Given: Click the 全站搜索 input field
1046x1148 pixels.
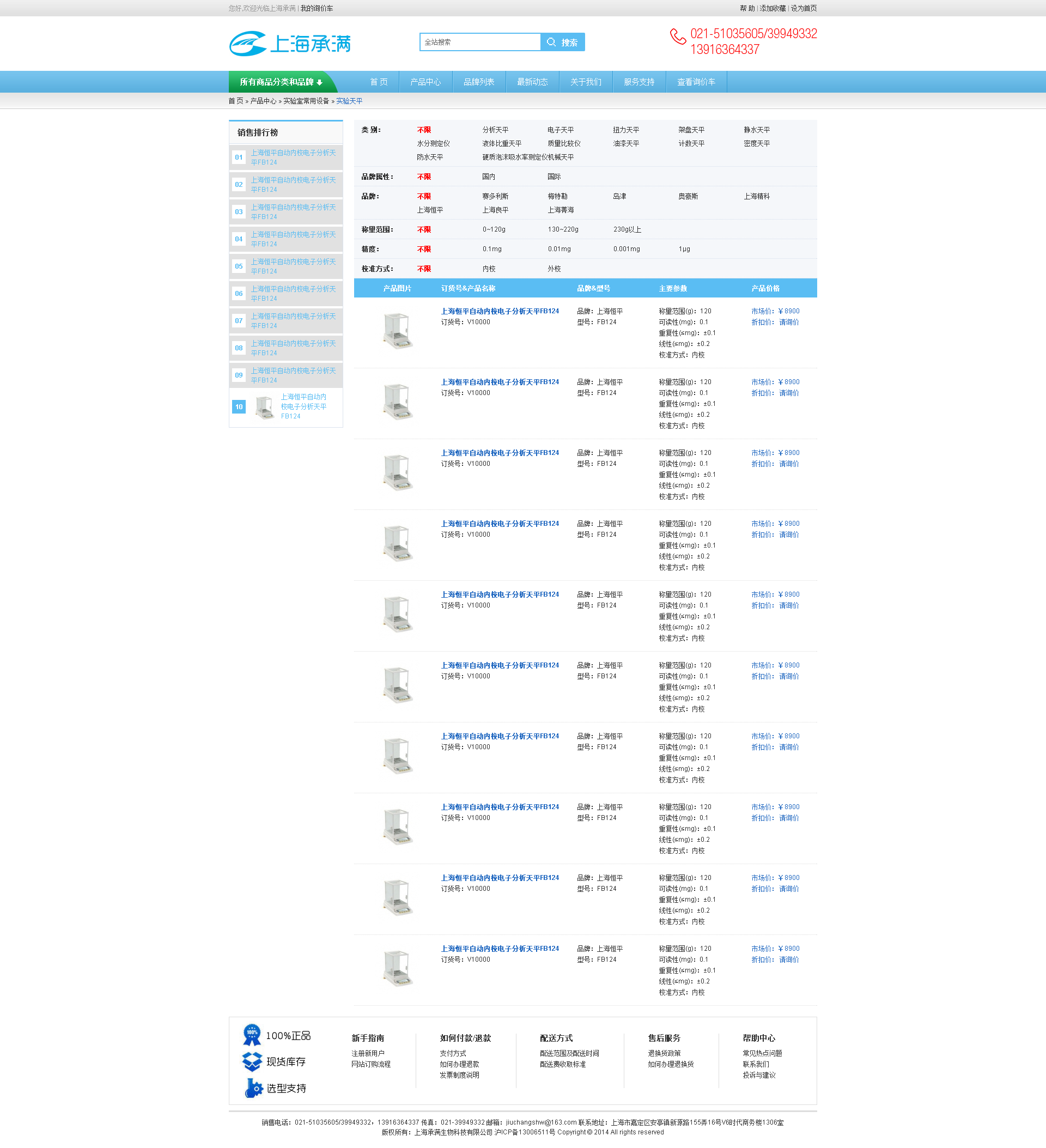Looking at the screenshot, I should tap(479, 42).
